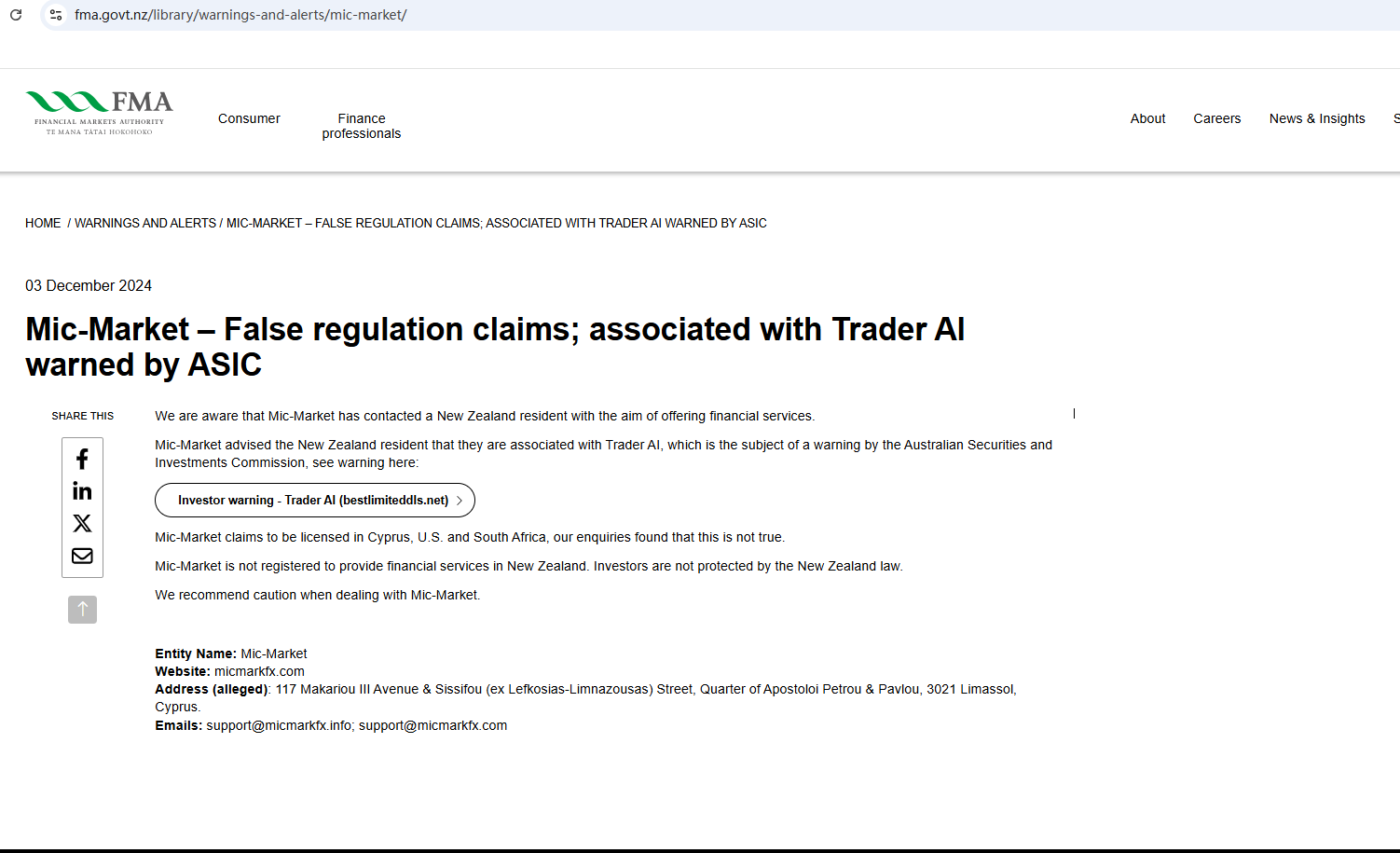
Task: Share this page on X
Action: point(82,523)
